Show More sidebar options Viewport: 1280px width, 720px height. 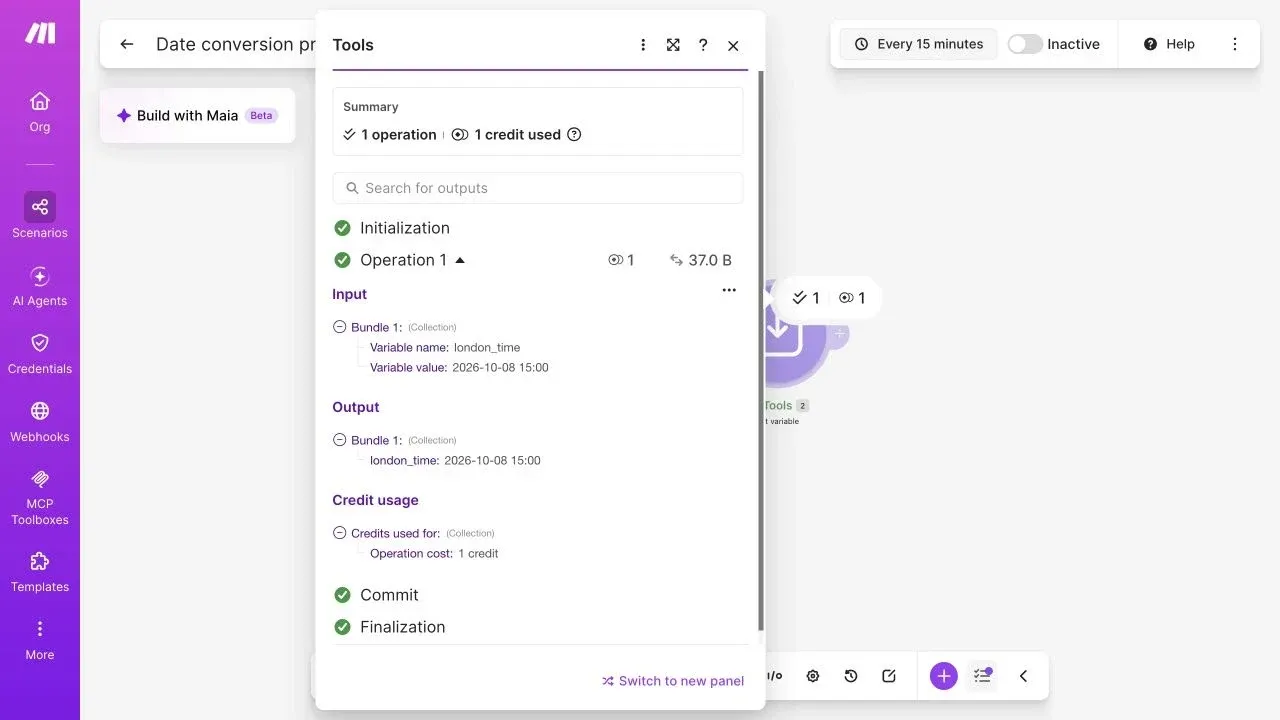pyautogui.click(x=40, y=640)
